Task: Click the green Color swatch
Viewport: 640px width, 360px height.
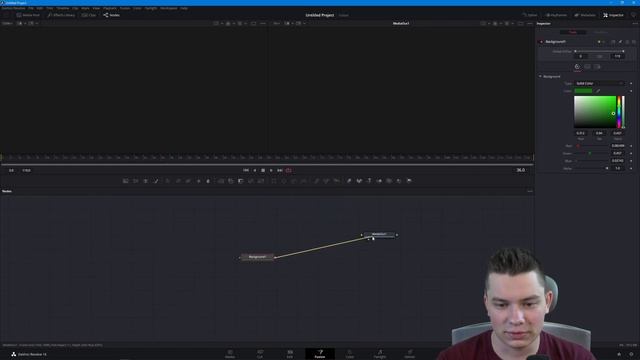Action: [583, 91]
